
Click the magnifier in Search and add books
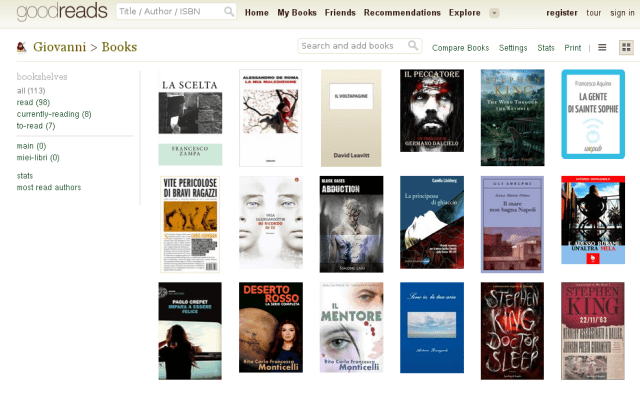(x=413, y=46)
